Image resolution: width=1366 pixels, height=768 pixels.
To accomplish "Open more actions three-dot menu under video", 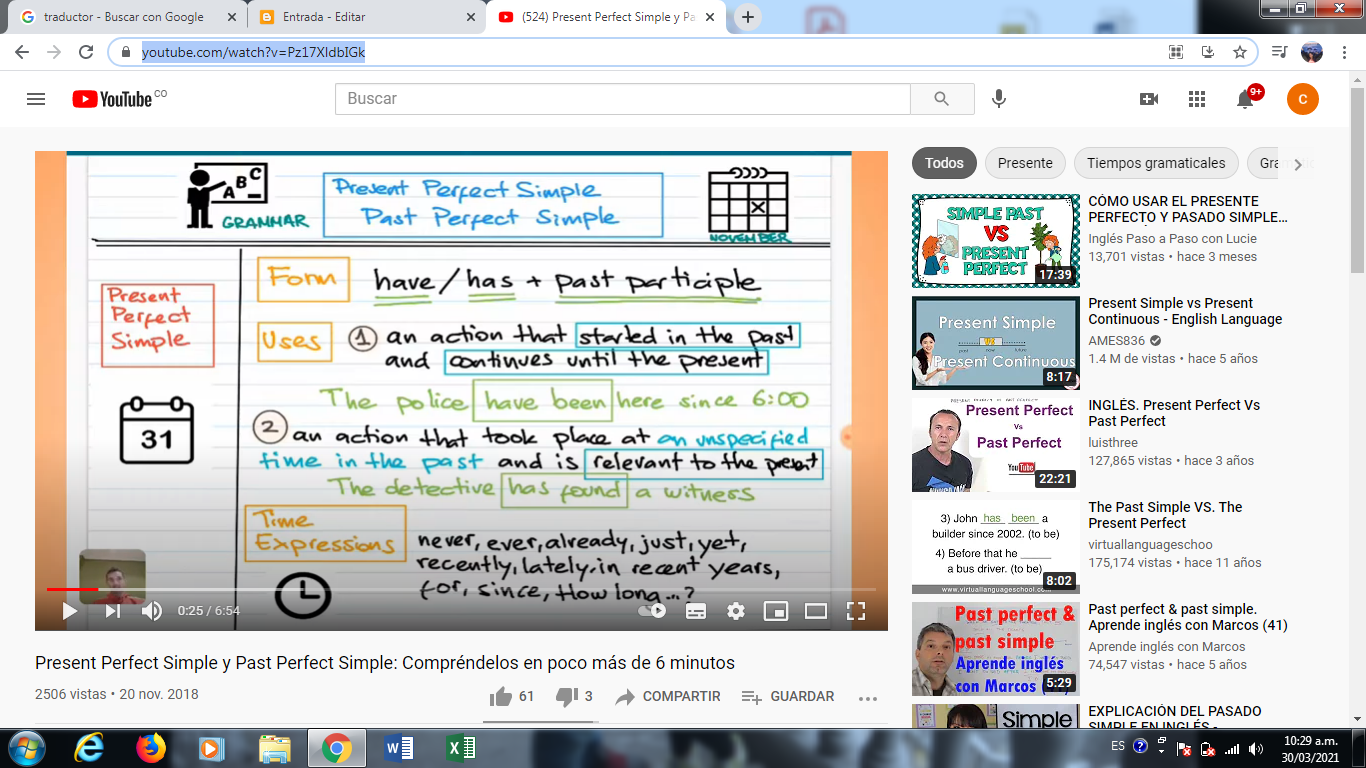I will [867, 697].
